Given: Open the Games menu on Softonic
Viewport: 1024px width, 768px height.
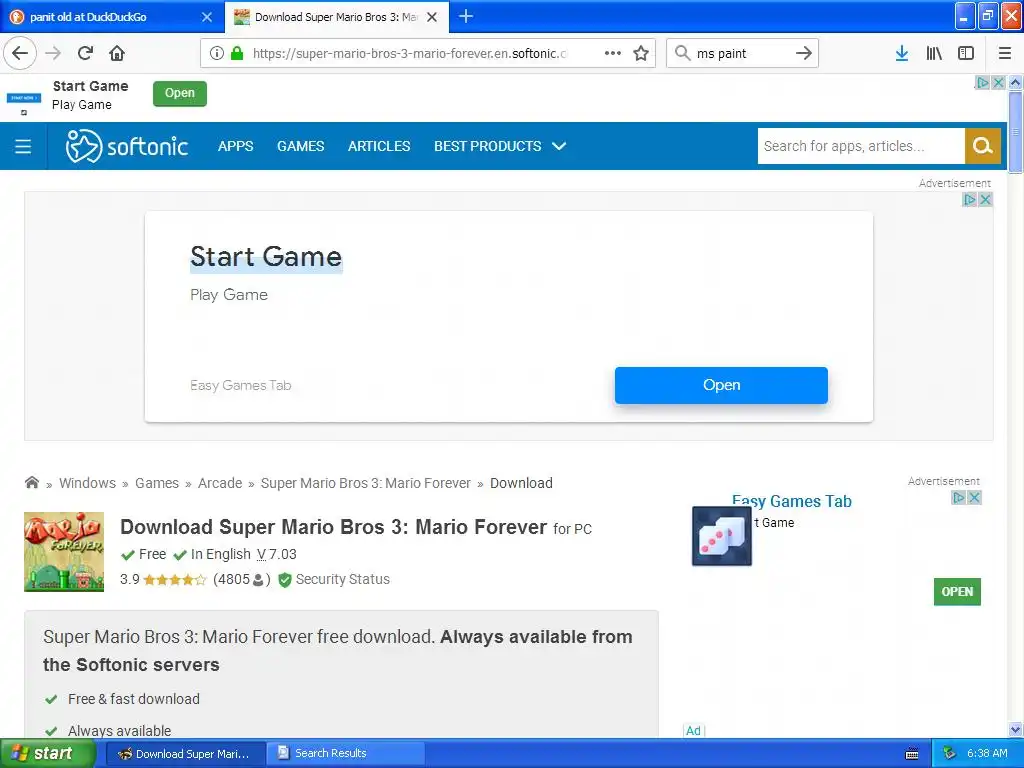Looking at the screenshot, I should [x=300, y=146].
